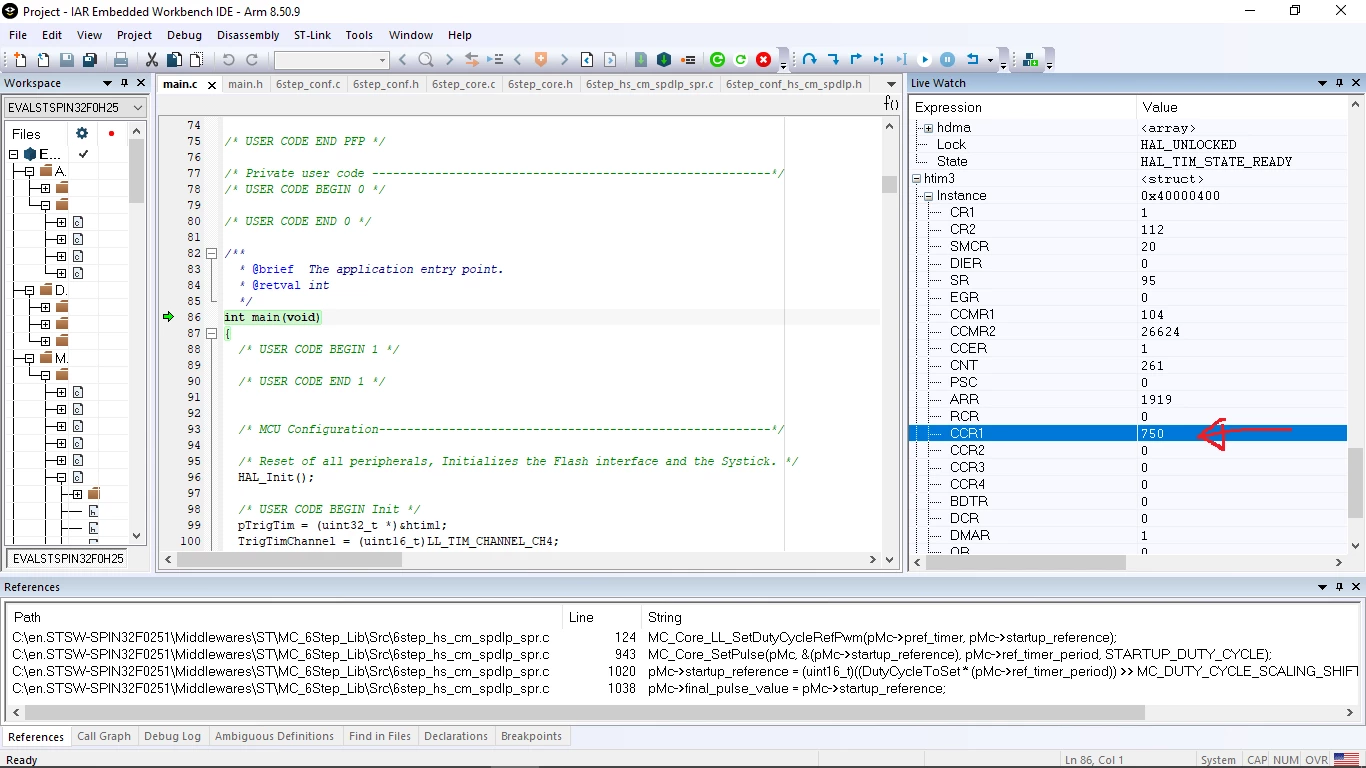This screenshot has width=1366, height=768.
Task: Switch to the 6step_core.c editor tab
Action: coord(463,84)
